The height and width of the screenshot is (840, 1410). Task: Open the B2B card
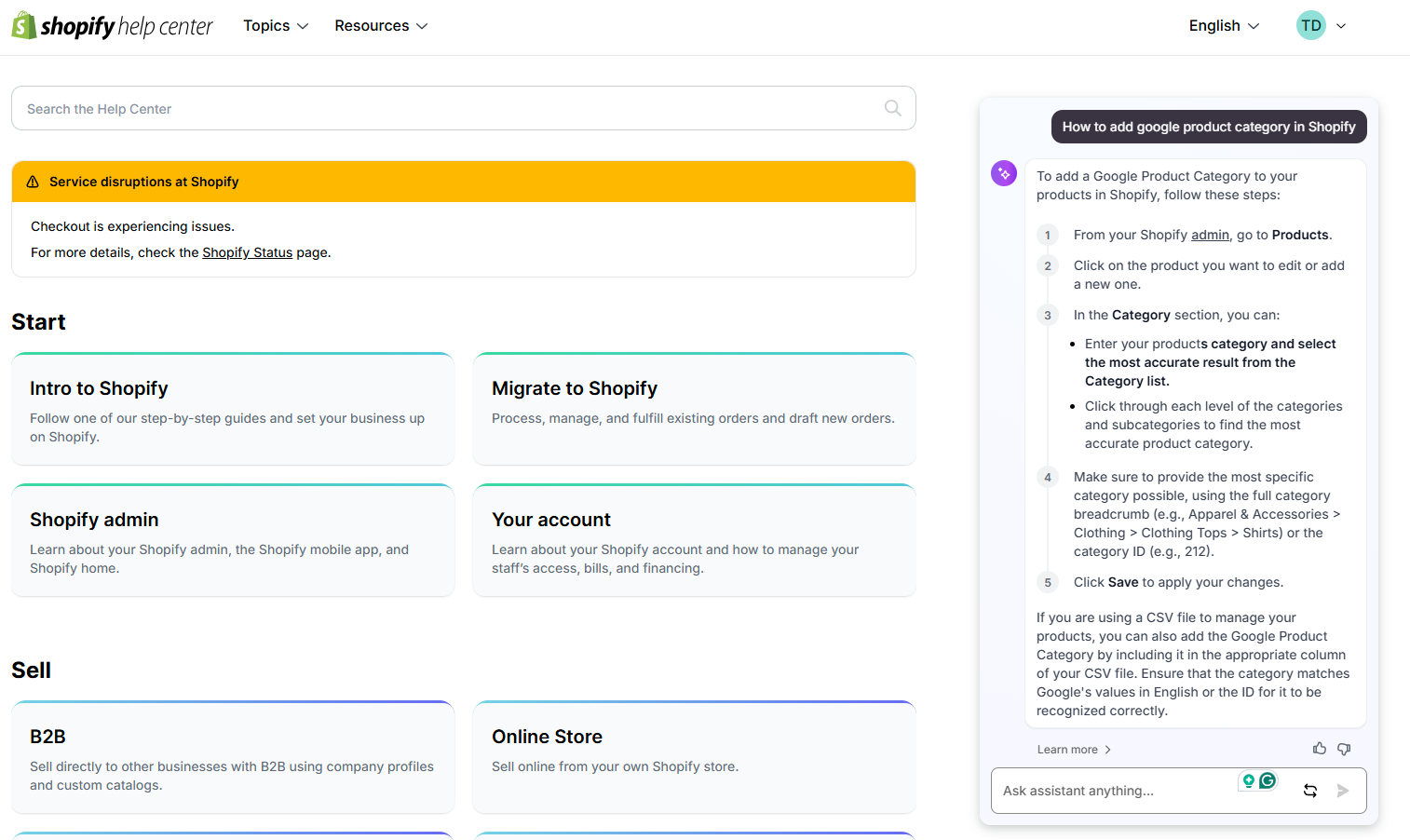click(233, 757)
